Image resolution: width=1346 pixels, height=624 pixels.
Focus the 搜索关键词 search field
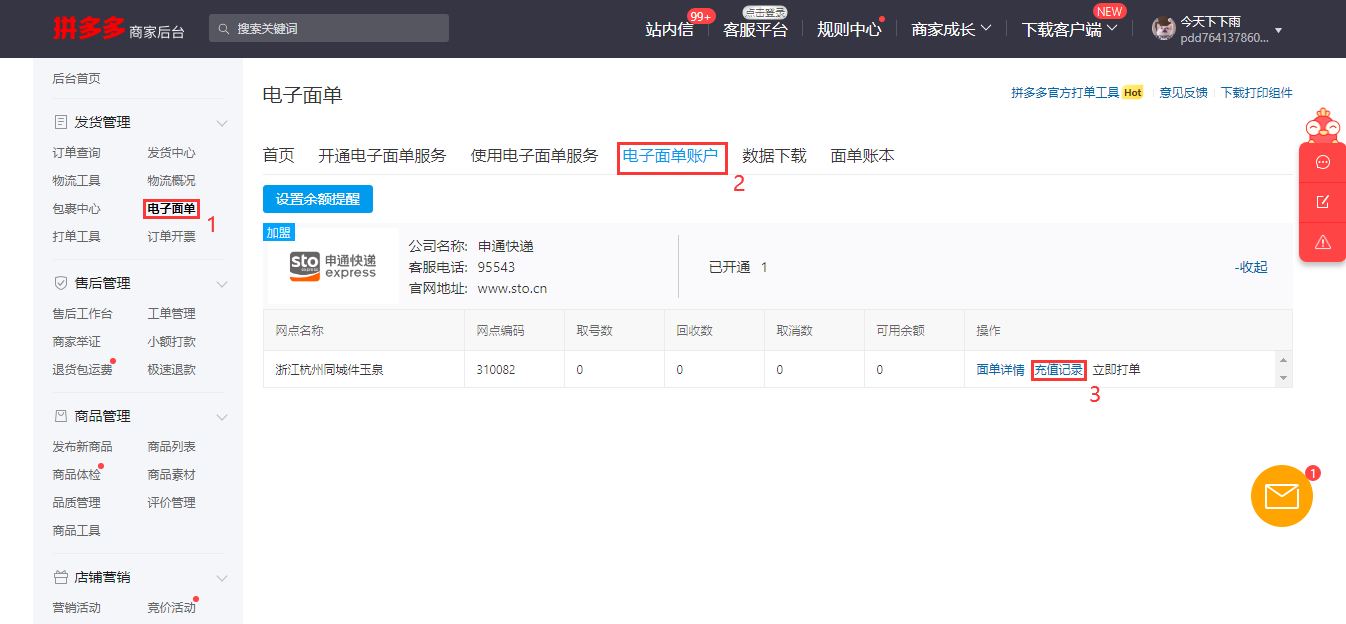[x=329, y=29]
